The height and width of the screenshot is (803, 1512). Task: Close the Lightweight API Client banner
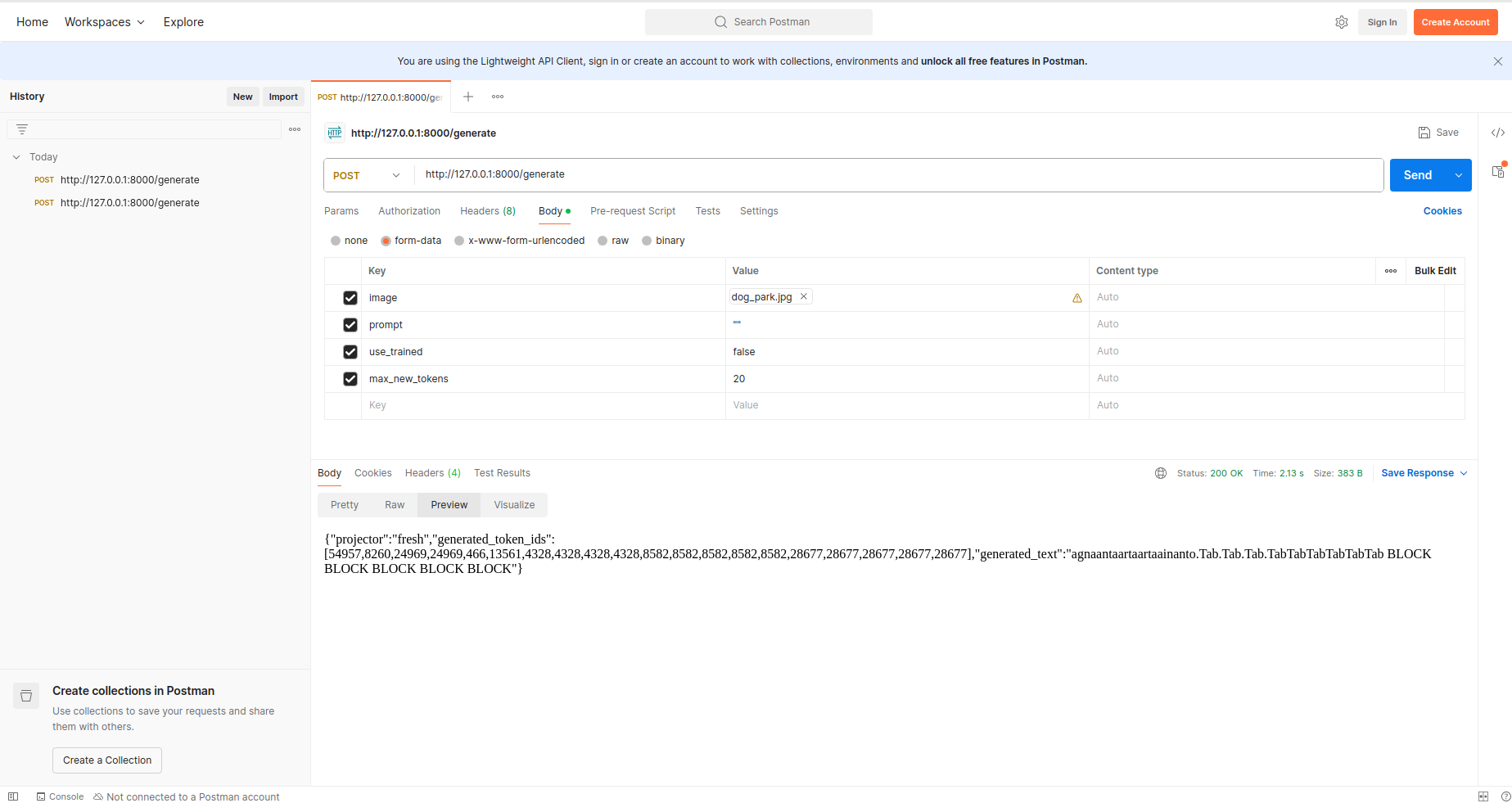click(x=1497, y=61)
